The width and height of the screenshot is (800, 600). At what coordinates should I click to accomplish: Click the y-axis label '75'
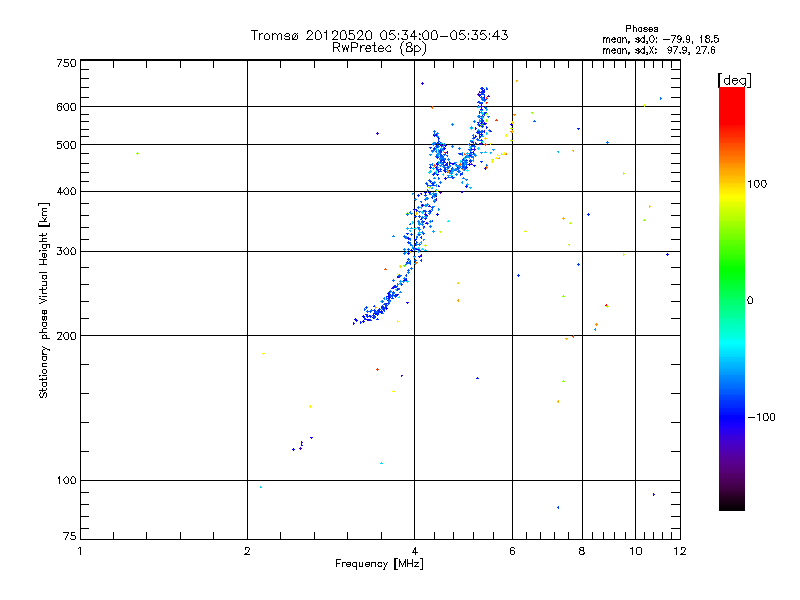70,536
